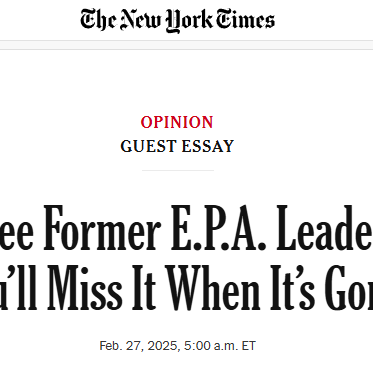Click the partially visible word Leade in headline
Image resolution: width=373 pixels, height=379 pixels.
tap(325, 228)
